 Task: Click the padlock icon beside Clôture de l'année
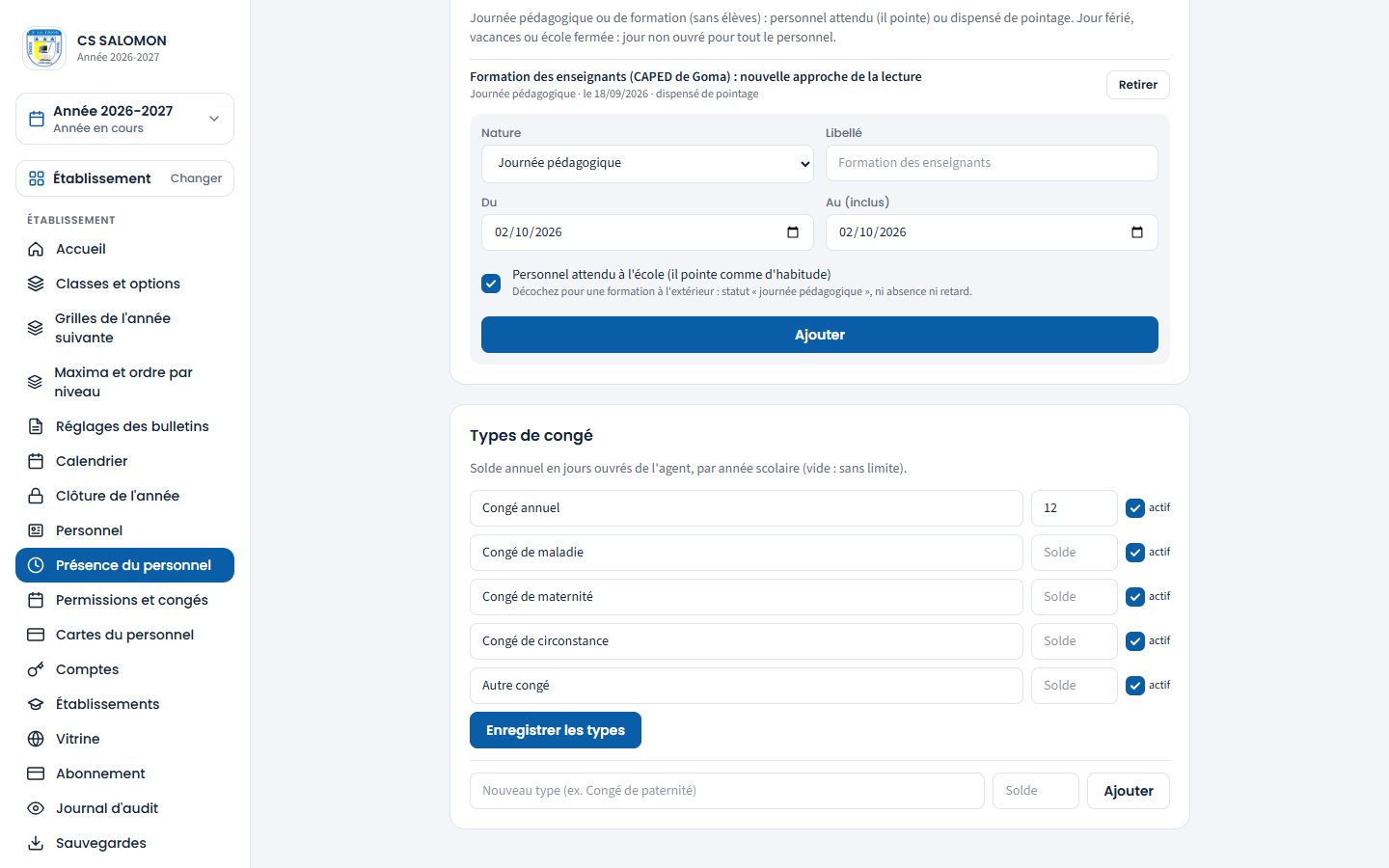pyautogui.click(x=36, y=496)
